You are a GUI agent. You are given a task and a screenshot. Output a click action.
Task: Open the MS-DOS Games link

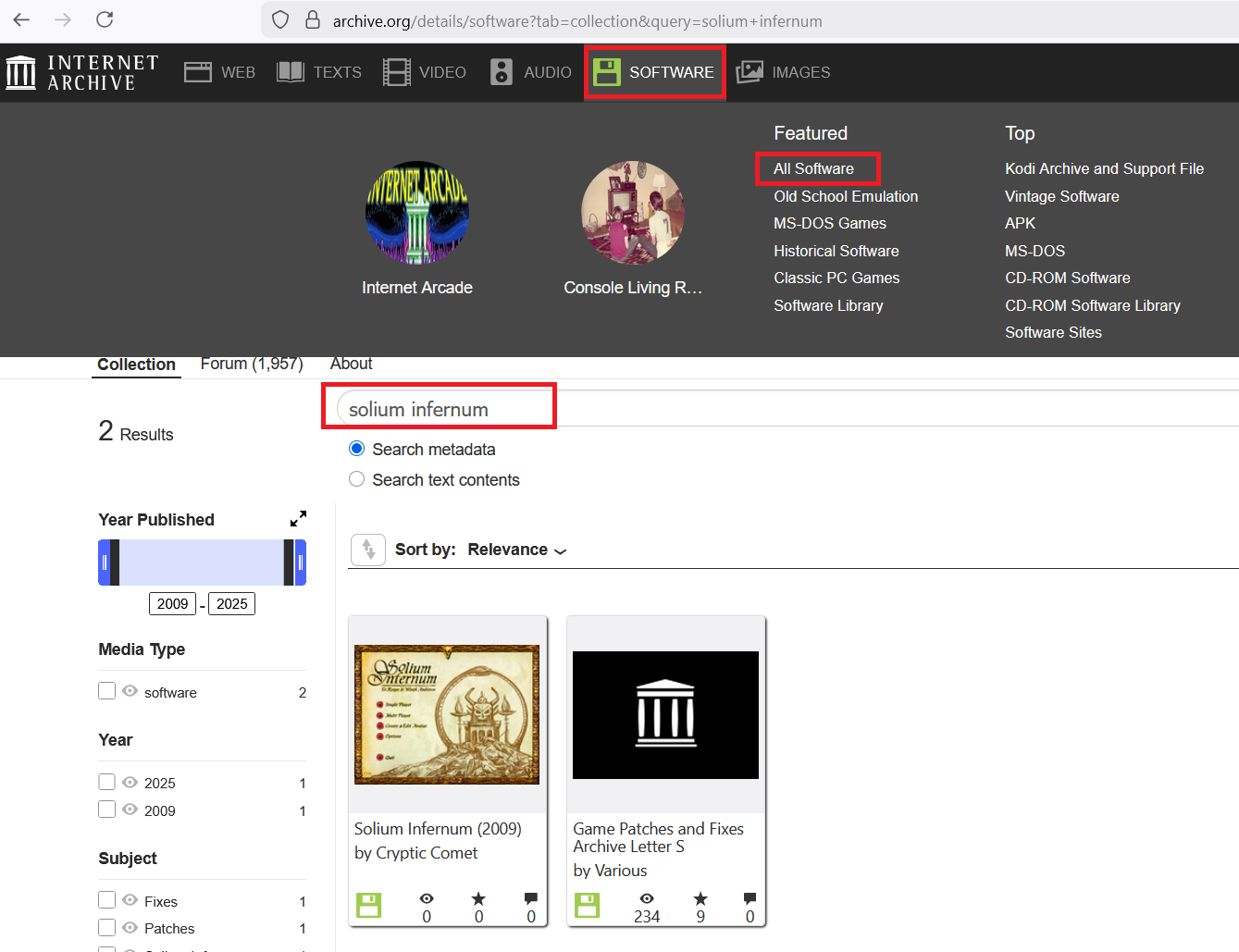[x=830, y=223]
